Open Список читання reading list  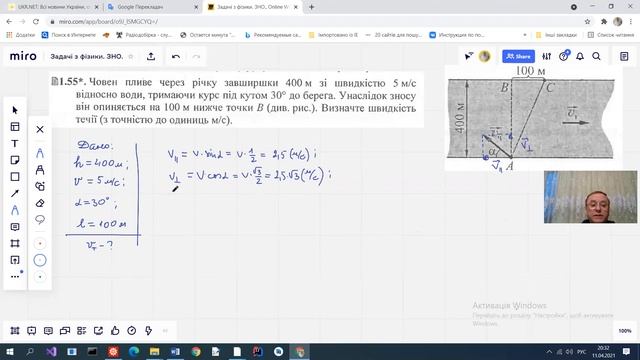pos(611,35)
